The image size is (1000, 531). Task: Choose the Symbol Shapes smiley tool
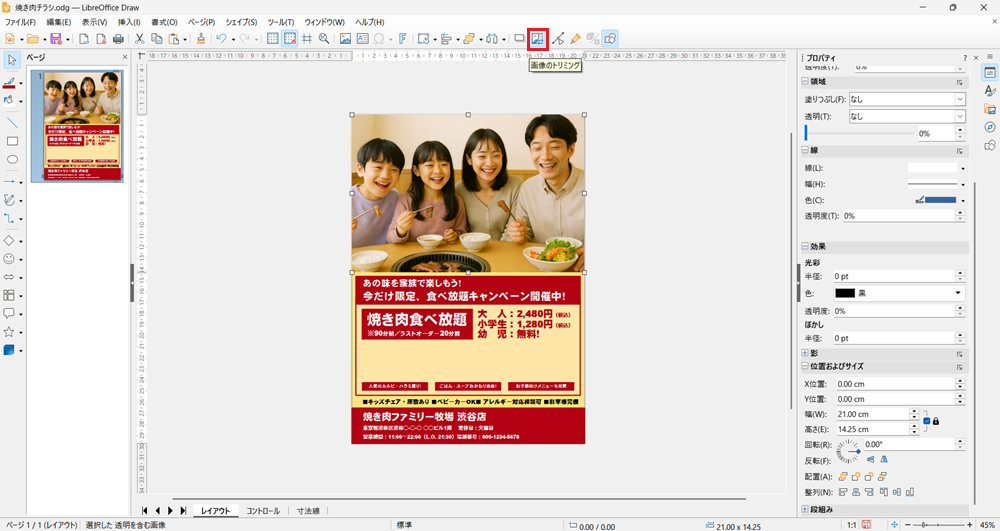[x=9, y=259]
